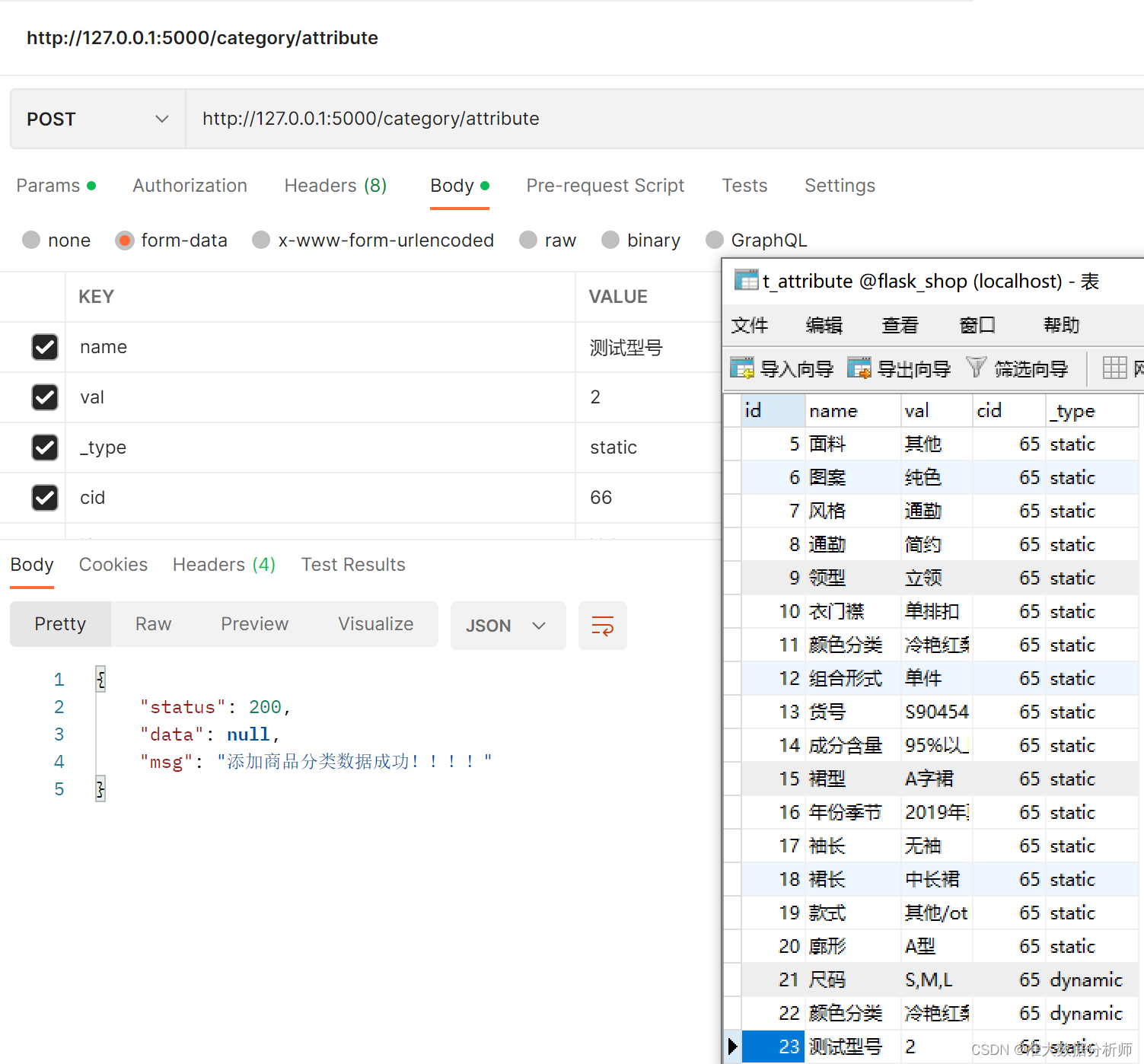Uncheck the cid parameter checkbox
1144x1064 pixels.
(45, 498)
